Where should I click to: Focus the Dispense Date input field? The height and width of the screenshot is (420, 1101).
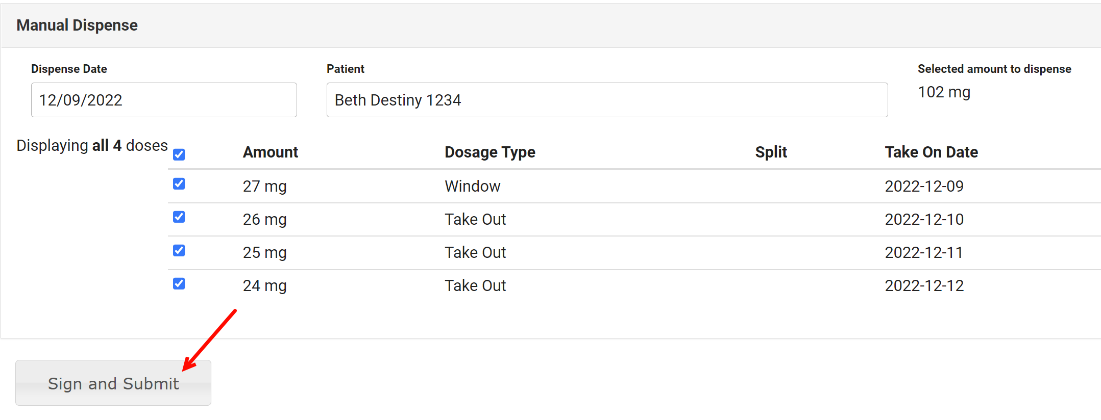163,100
